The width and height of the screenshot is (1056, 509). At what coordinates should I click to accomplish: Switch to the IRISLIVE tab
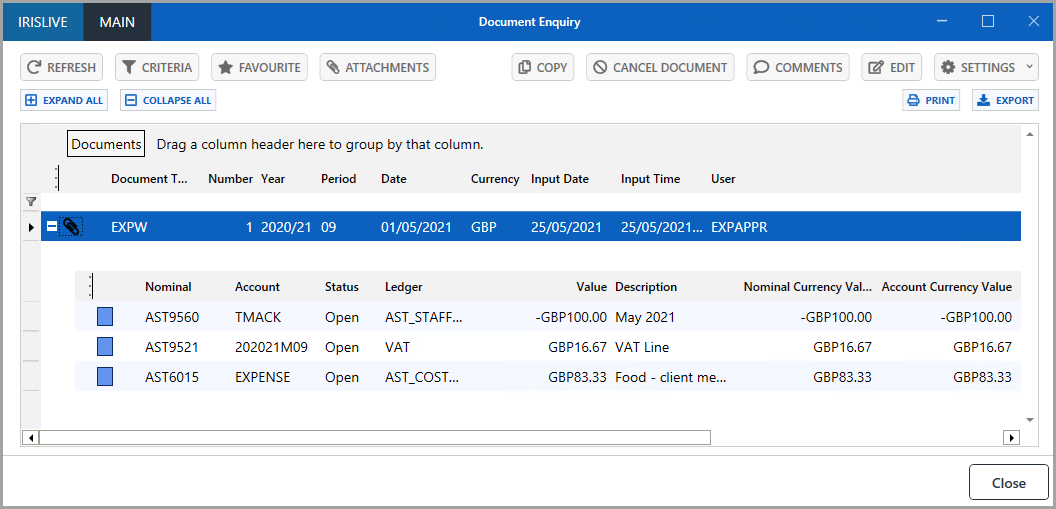tap(44, 22)
